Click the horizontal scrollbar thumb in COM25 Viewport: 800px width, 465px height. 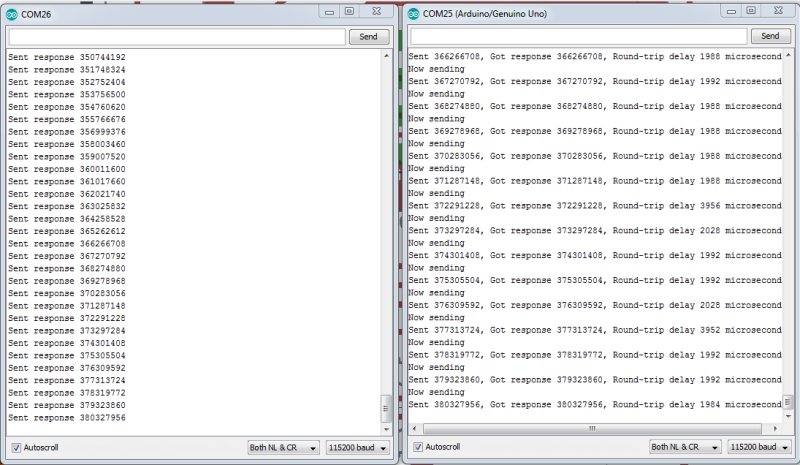coord(592,429)
